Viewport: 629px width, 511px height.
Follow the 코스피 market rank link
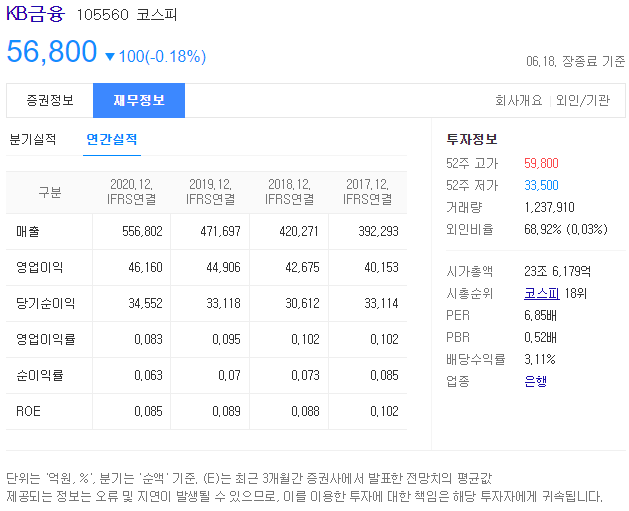[542, 293]
